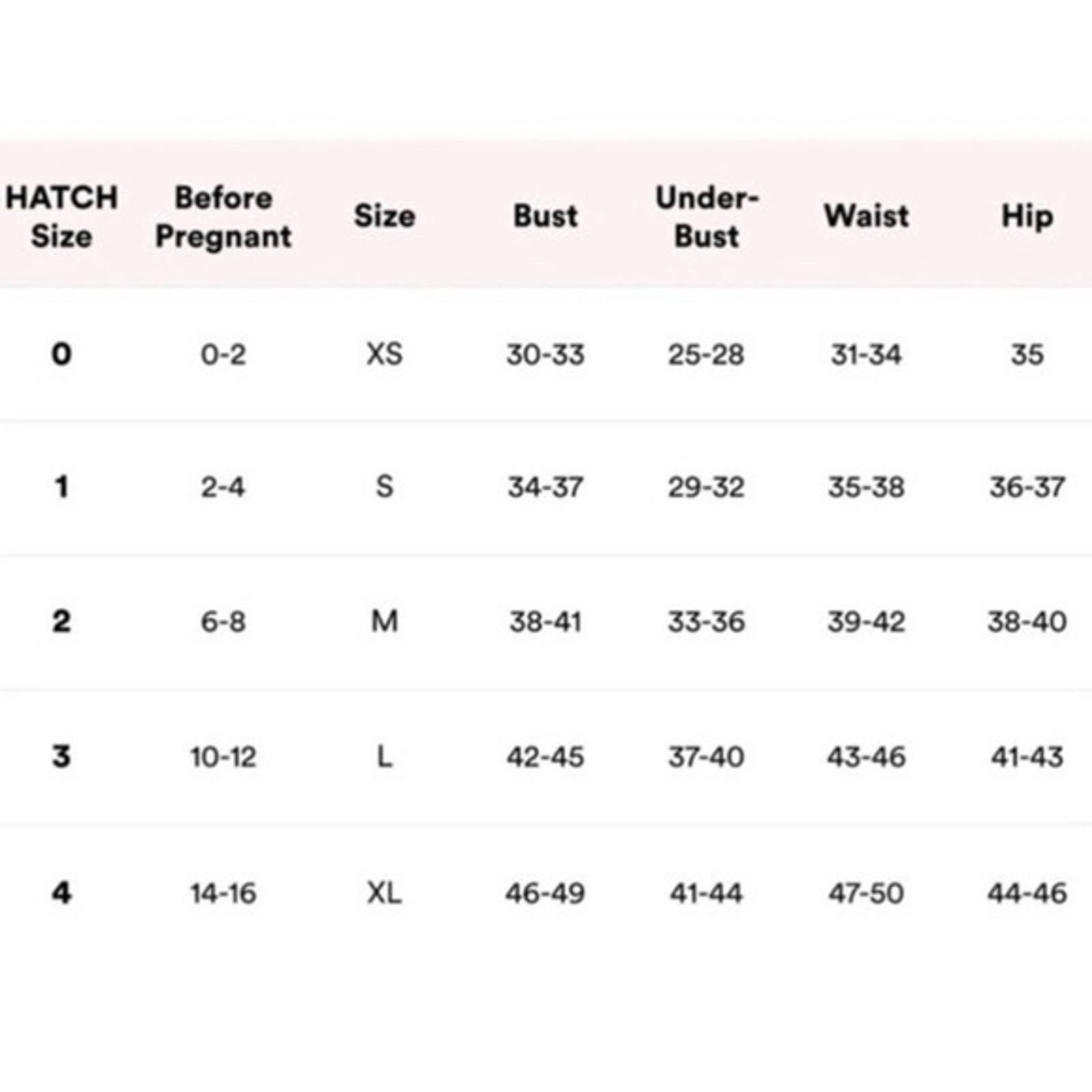Select the M size cell
Screen dimensions: 1092x1092
(x=384, y=621)
